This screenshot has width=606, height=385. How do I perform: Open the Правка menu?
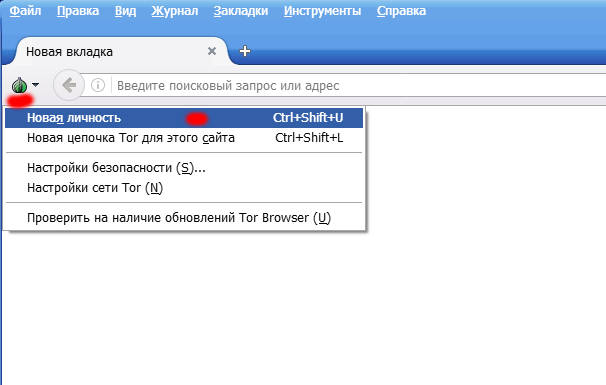(x=78, y=11)
